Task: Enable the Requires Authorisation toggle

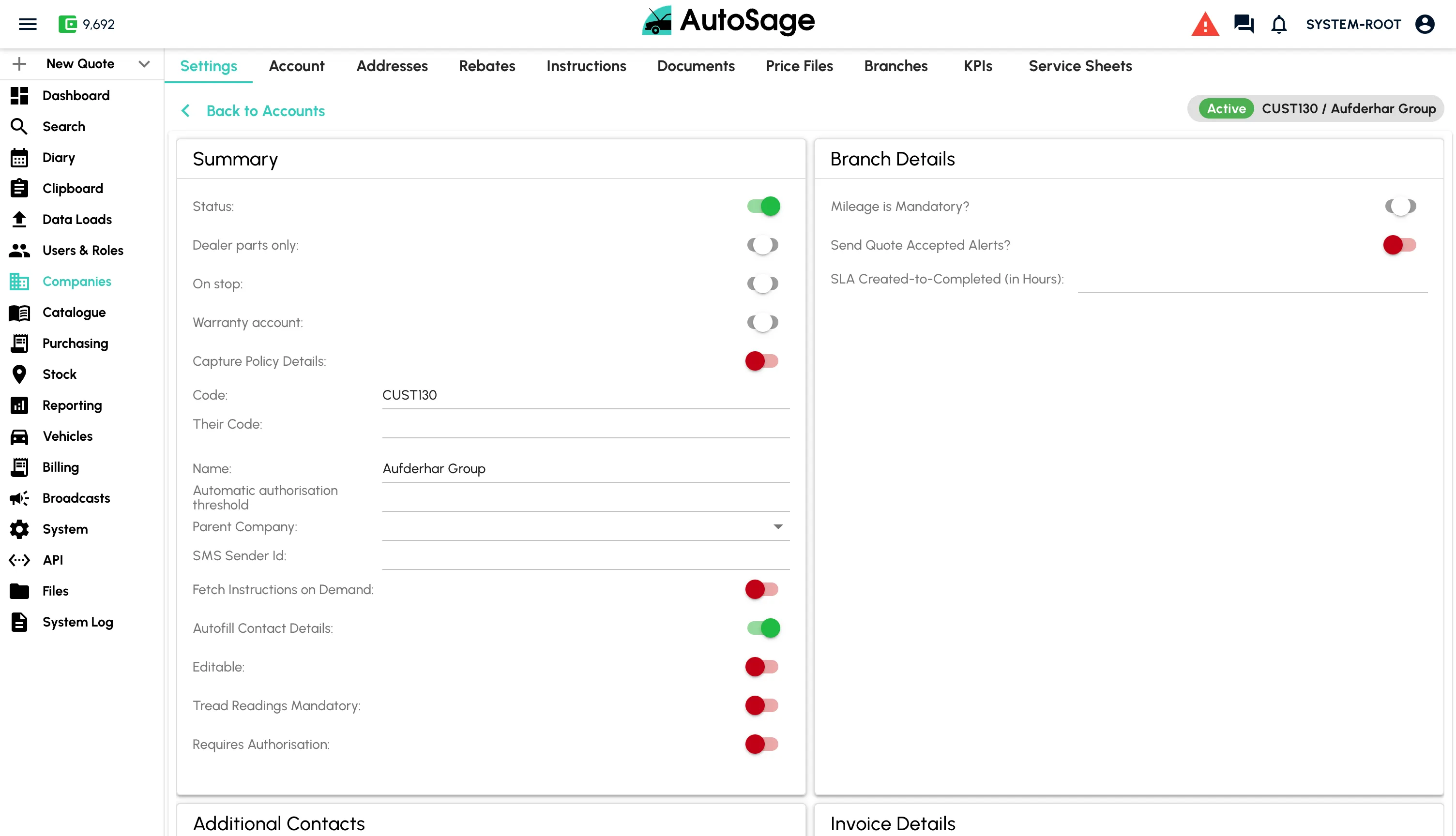Action: point(761,744)
